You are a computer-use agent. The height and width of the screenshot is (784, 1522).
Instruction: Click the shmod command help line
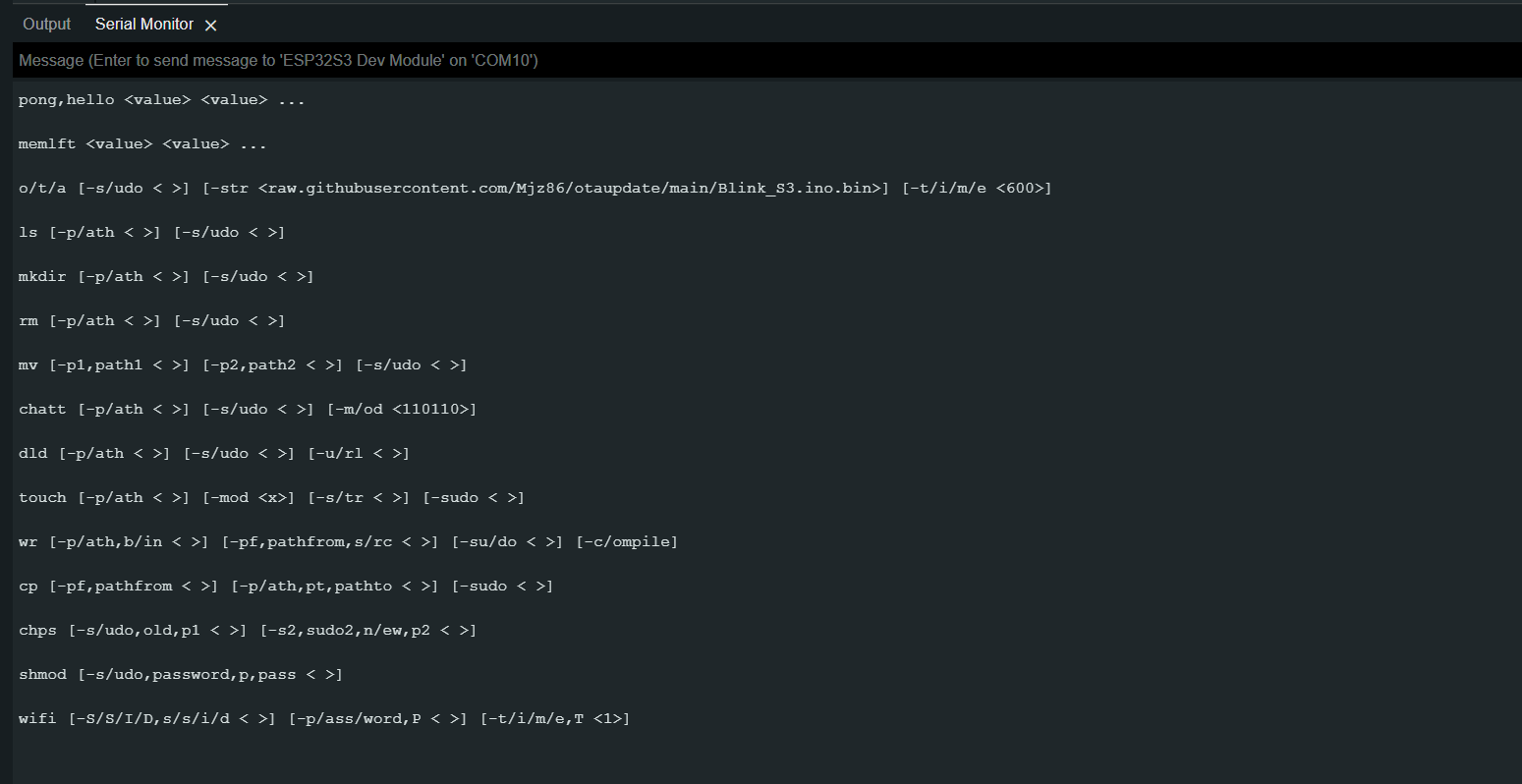tap(181, 675)
